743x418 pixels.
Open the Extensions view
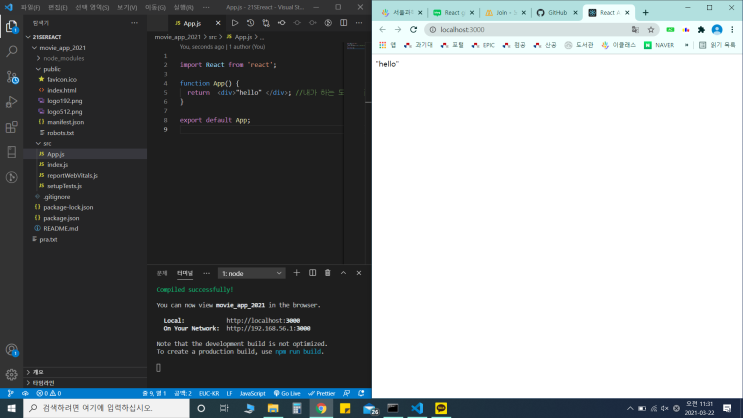(x=11, y=127)
